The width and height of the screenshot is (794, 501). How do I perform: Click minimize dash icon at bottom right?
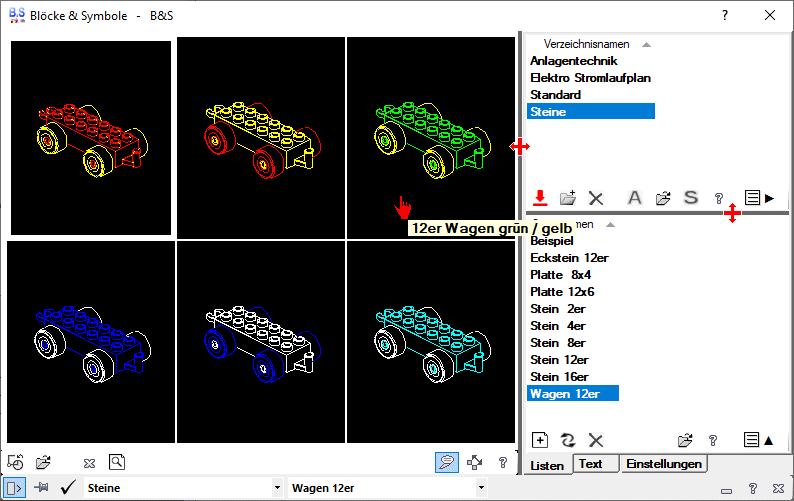727,490
